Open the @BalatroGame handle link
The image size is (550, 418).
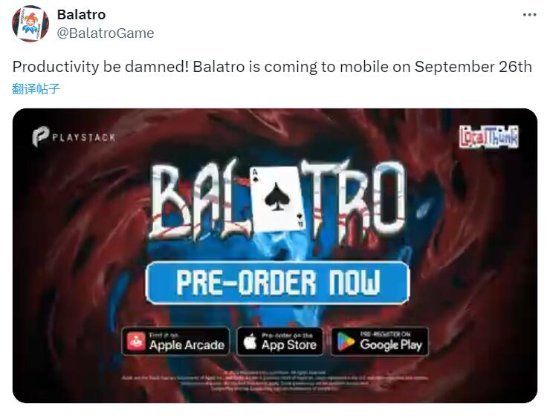point(105,33)
